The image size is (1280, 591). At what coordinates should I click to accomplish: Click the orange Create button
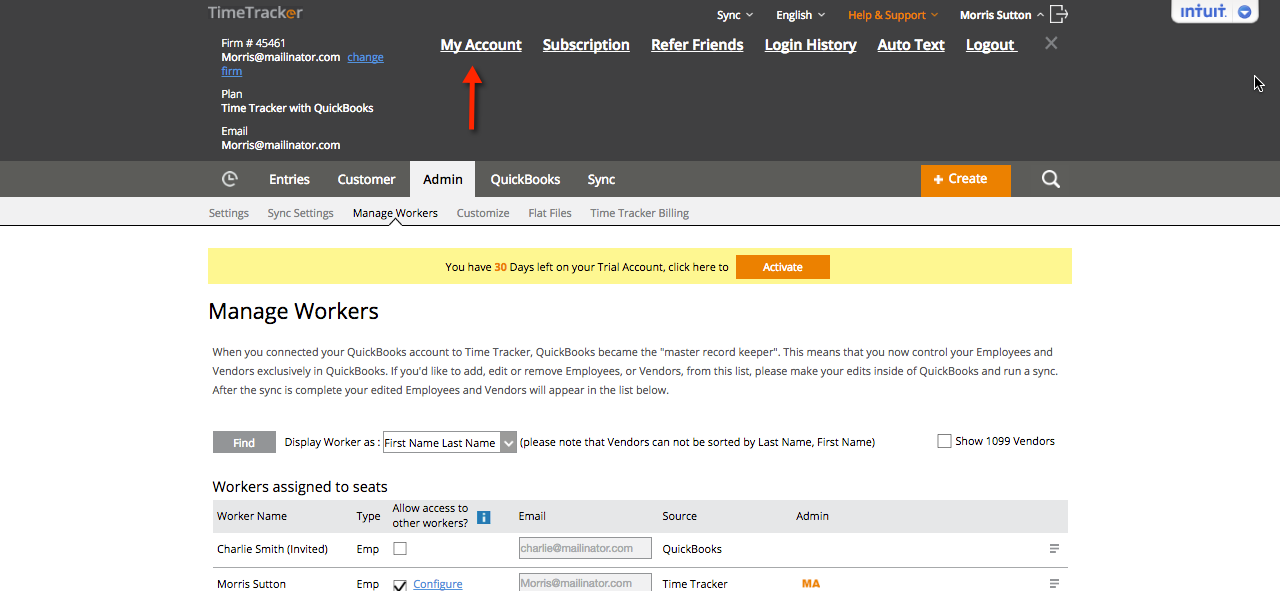coord(966,180)
